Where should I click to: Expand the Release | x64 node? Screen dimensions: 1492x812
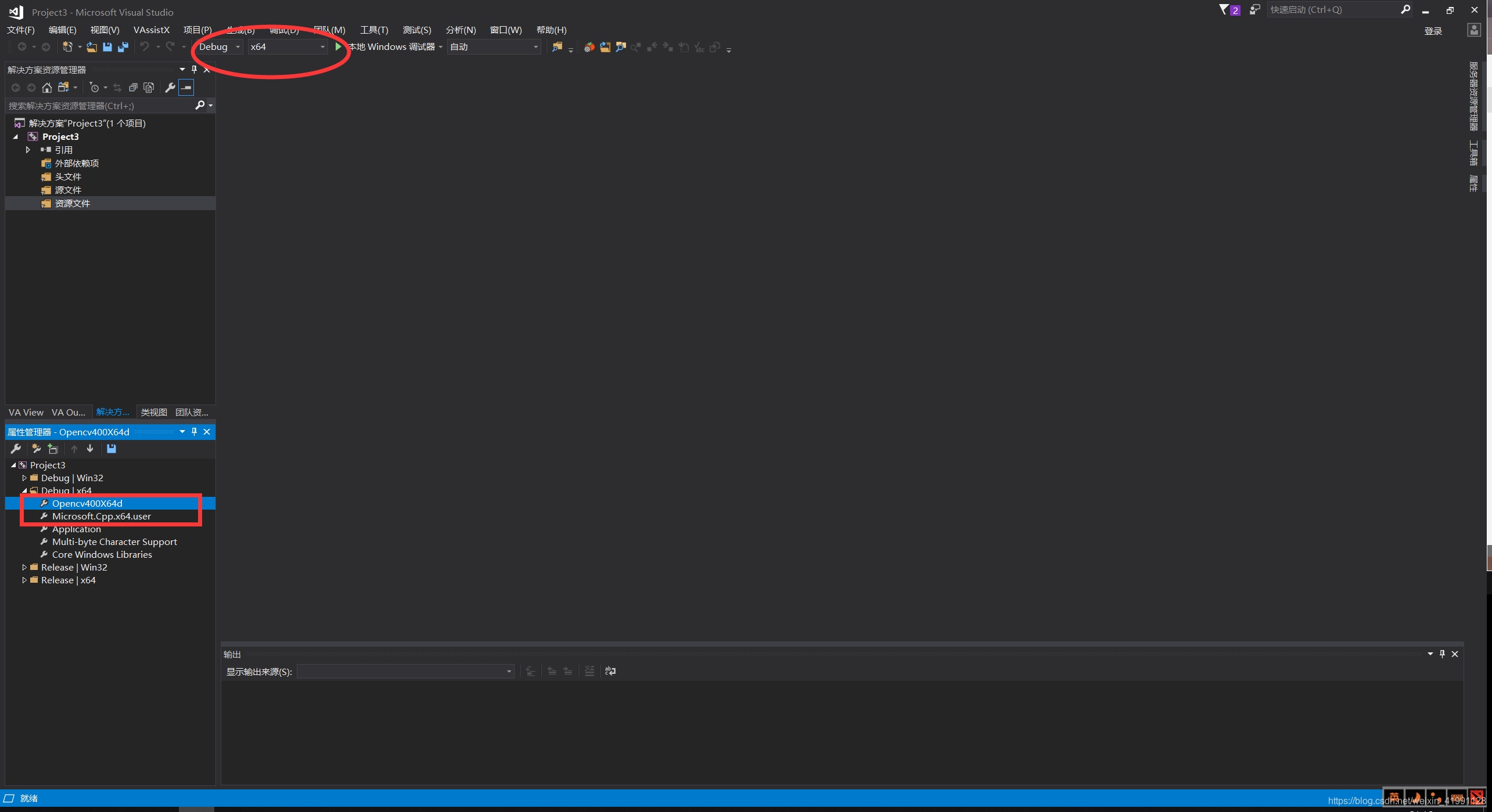tap(24, 580)
